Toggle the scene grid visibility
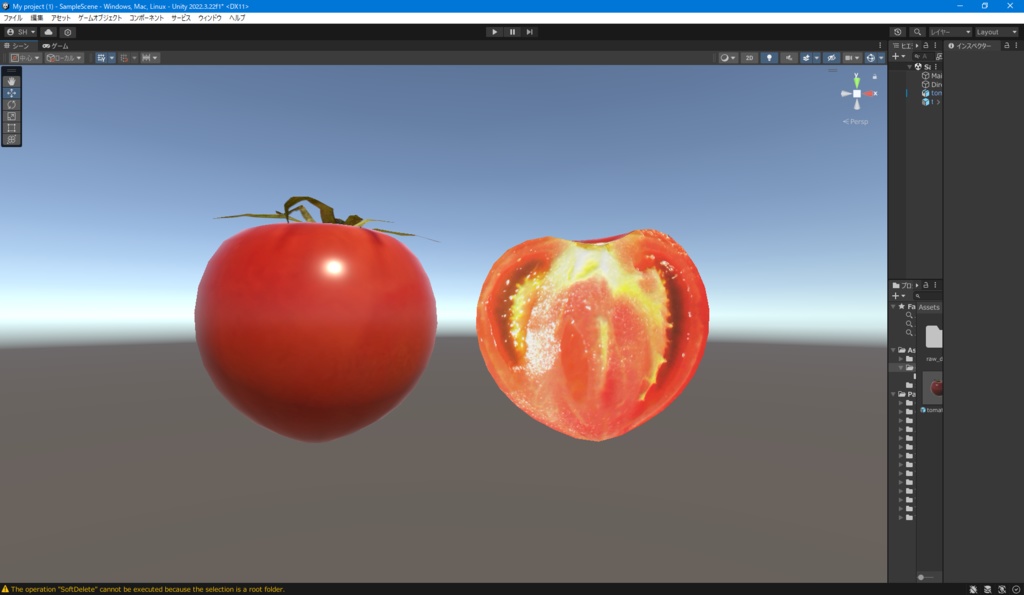The width and height of the screenshot is (1024, 595). click(101, 58)
